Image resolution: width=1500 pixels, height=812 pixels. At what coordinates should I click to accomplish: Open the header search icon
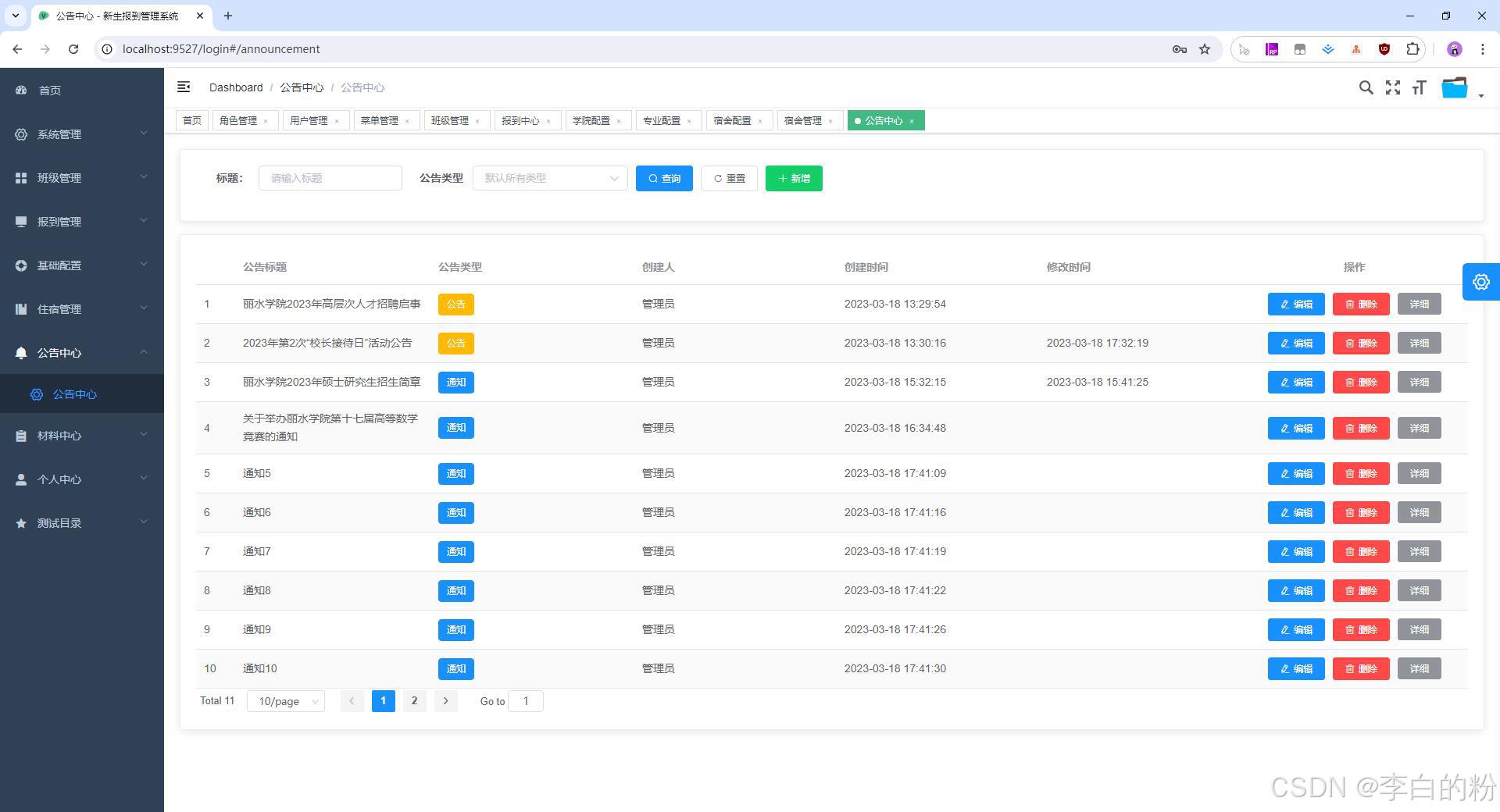pos(1366,87)
